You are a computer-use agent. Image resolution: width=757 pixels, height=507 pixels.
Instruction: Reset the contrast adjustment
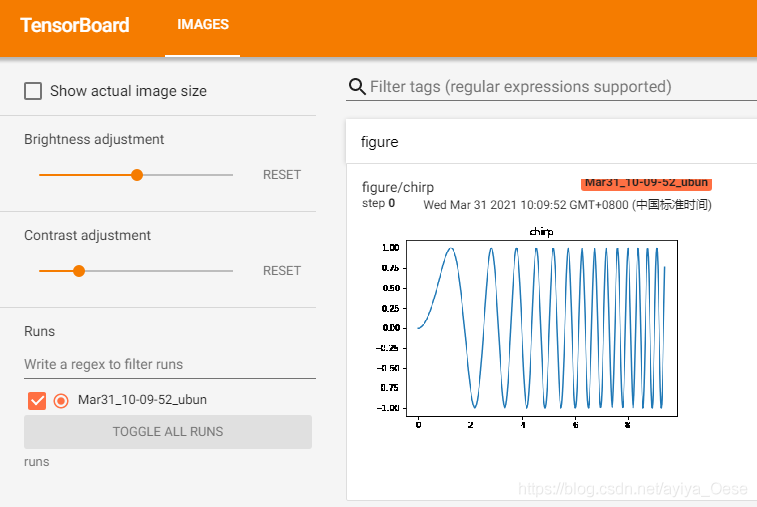pos(281,270)
